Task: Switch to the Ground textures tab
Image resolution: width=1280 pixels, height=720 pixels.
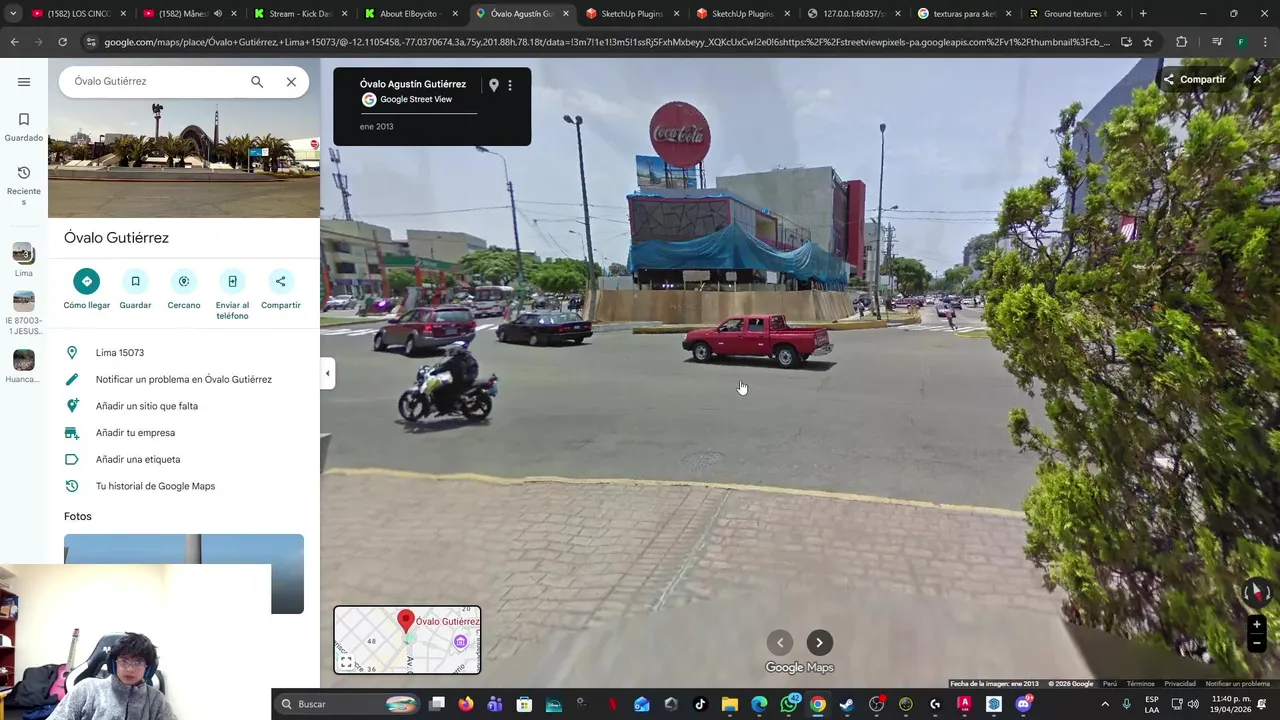Action: coord(1074,14)
